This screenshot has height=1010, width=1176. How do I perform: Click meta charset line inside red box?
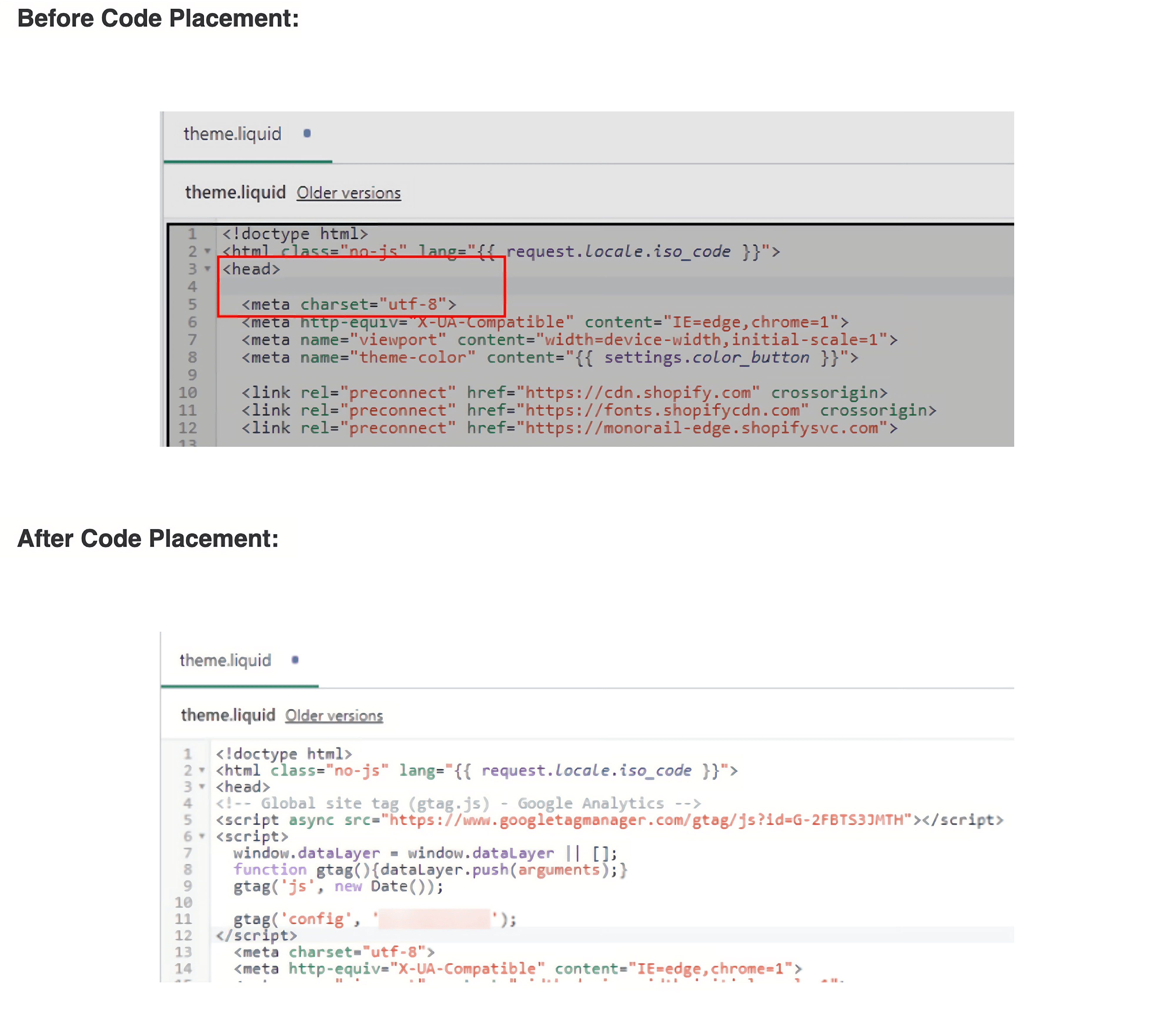(x=348, y=304)
